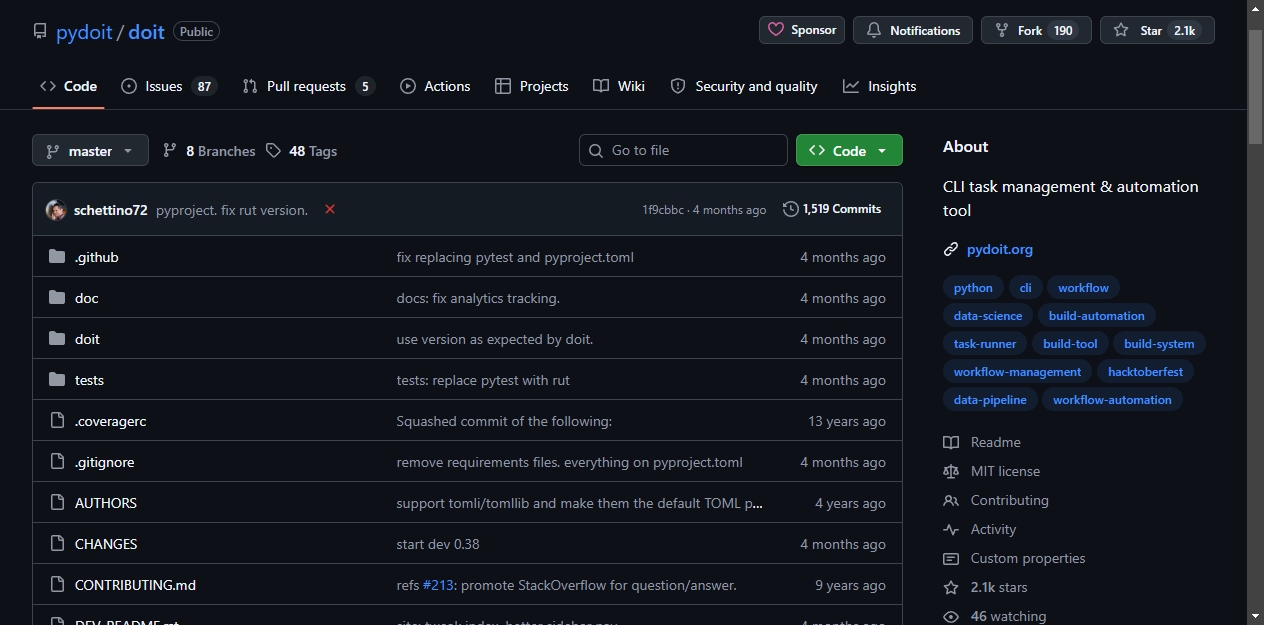Open the .github folder icon
Image resolution: width=1264 pixels, height=625 pixels.
pyautogui.click(x=57, y=257)
